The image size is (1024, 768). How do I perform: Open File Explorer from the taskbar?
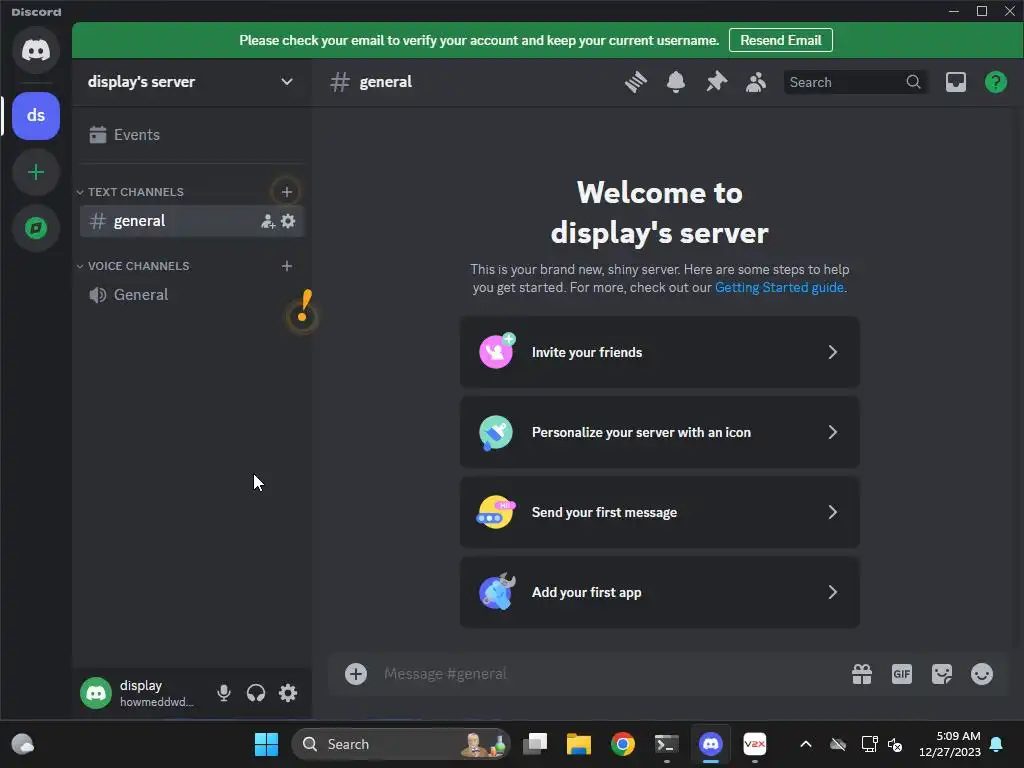point(579,744)
